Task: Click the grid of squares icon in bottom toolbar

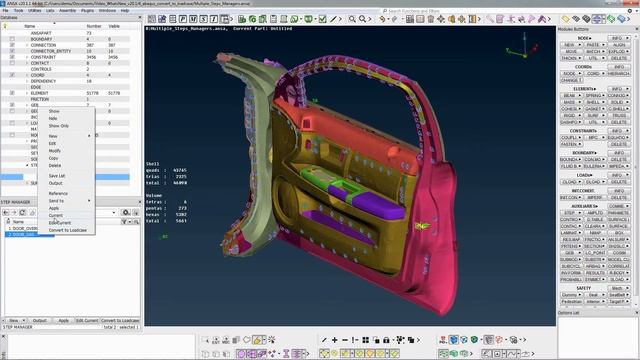Action: pyautogui.click(x=366, y=340)
